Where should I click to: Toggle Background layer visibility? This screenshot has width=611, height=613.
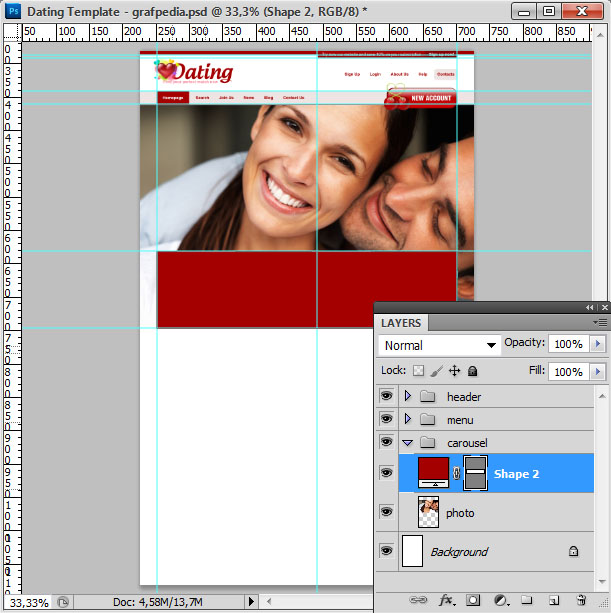tap(386, 550)
